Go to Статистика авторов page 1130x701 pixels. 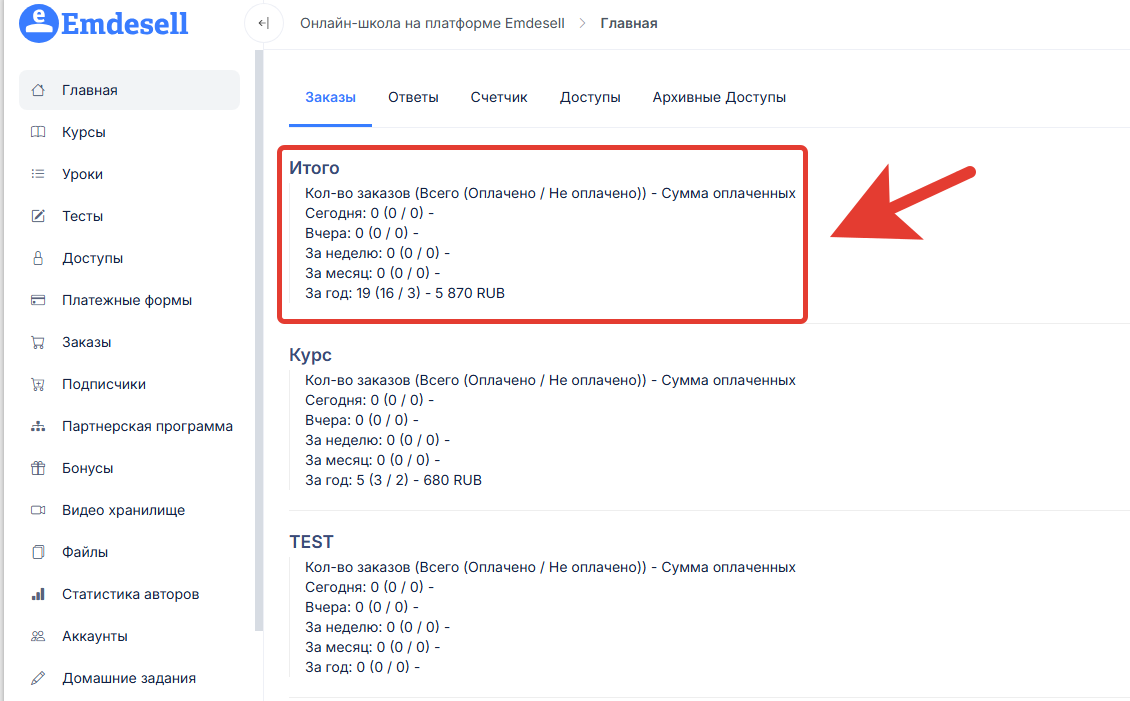(130, 594)
